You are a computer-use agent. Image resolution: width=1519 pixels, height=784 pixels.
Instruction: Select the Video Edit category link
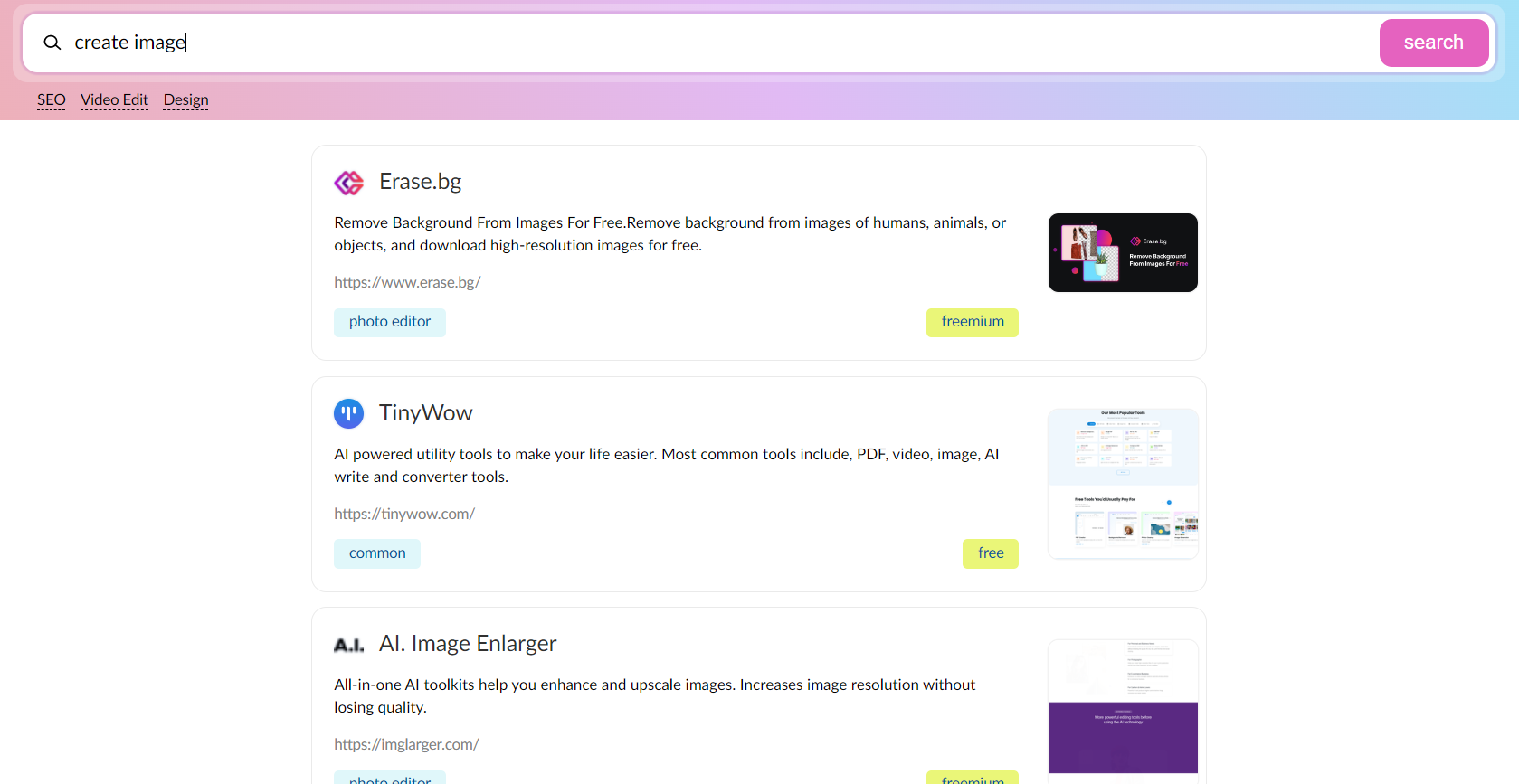(114, 99)
